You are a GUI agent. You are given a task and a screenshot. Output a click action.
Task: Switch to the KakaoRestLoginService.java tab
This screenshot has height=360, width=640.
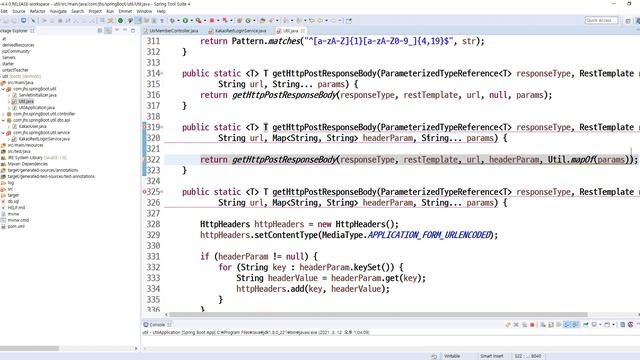240,31
